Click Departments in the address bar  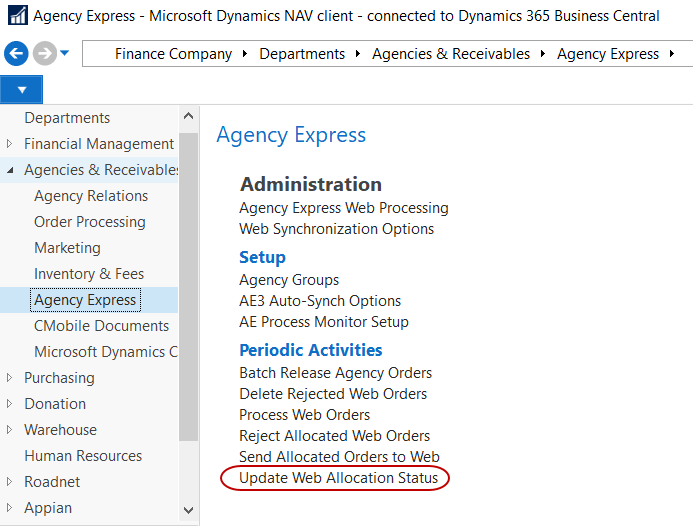pos(302,54)
